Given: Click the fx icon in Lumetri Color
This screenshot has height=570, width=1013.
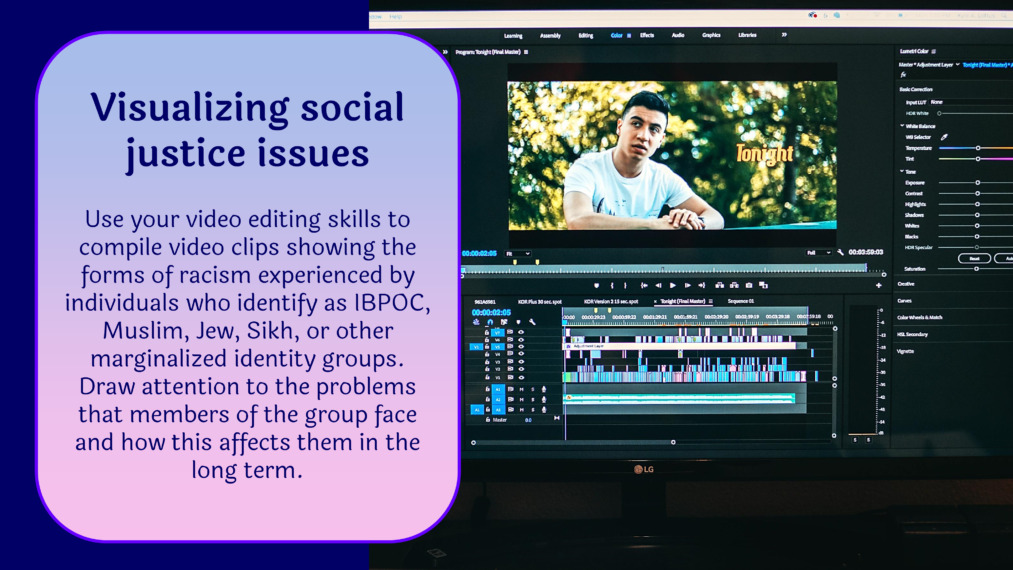Looking at the screenshot, I should point(903,75).
